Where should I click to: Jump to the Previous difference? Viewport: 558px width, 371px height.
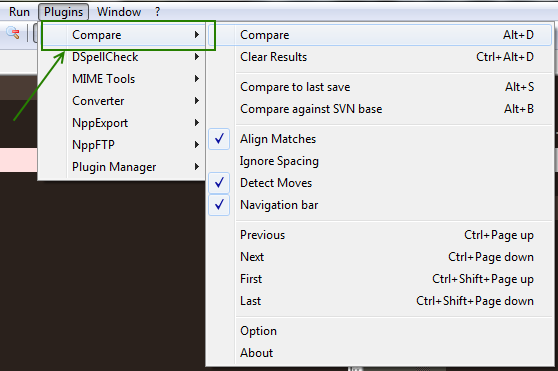point(380,235)
